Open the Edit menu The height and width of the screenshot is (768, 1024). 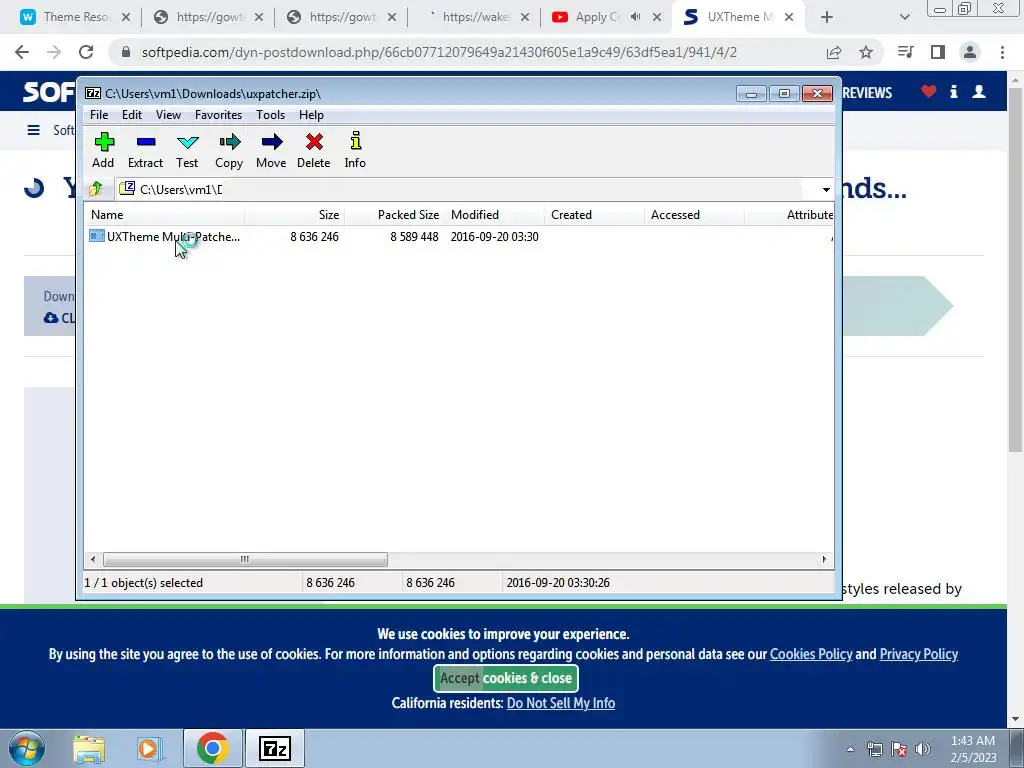[132, 115]
